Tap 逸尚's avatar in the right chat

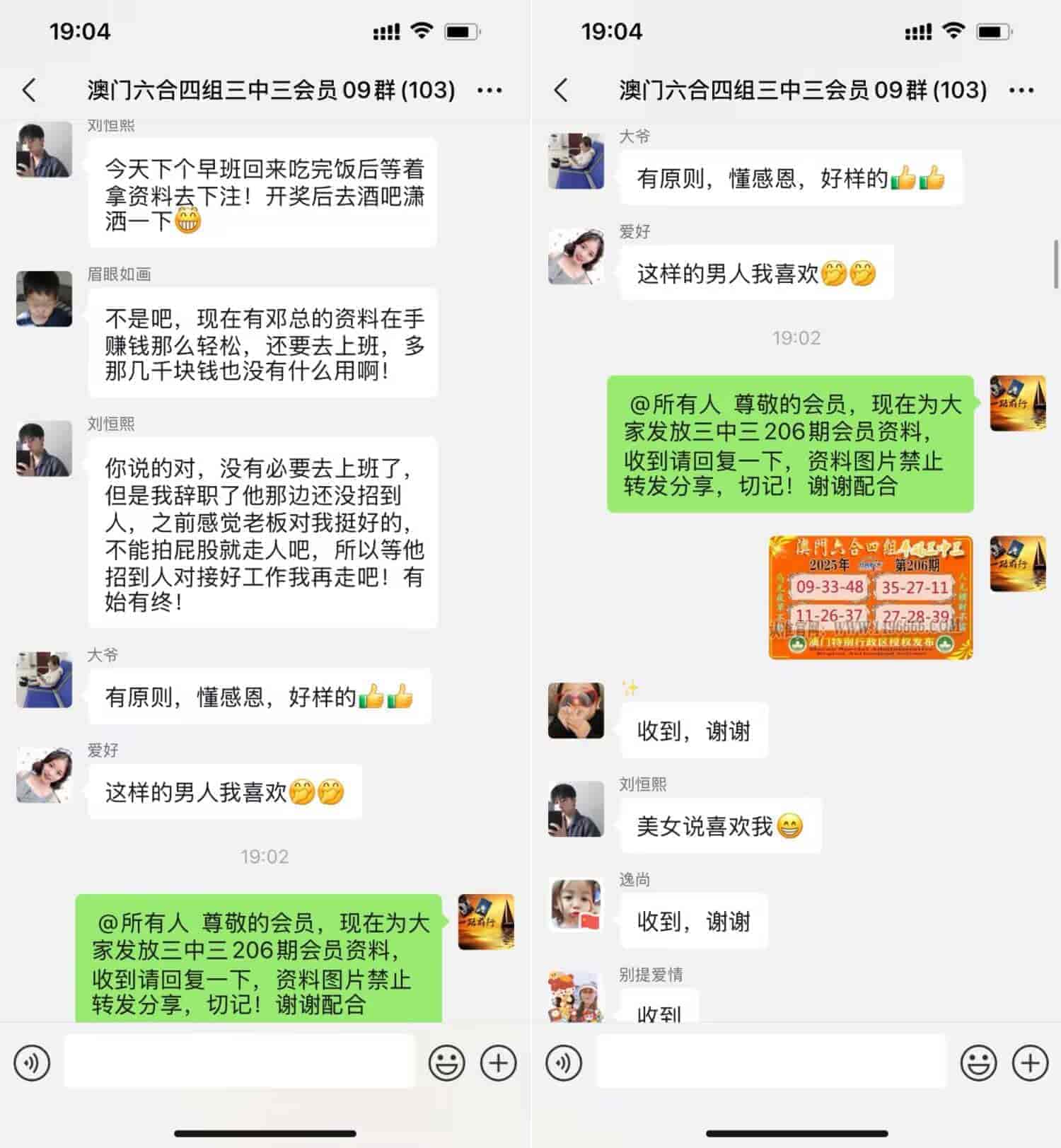576,905
